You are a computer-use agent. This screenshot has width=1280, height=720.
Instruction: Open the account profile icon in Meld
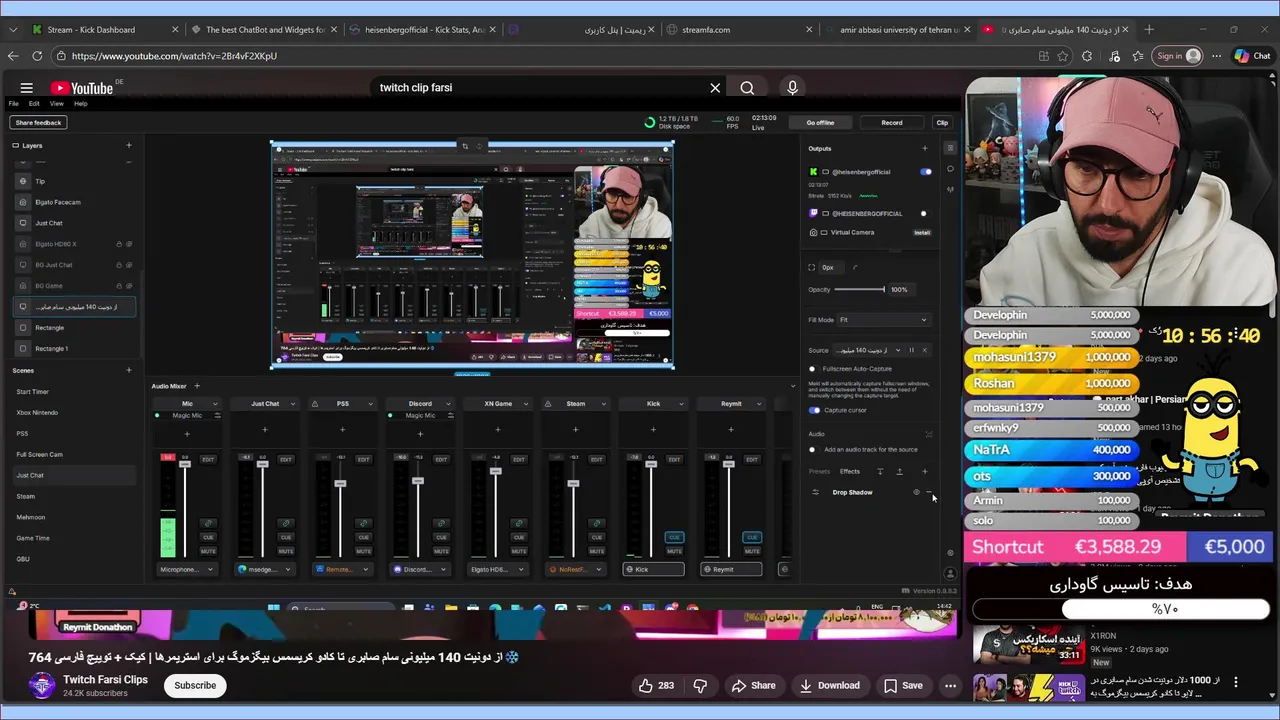pyautogui.click(x=950, y=573)
